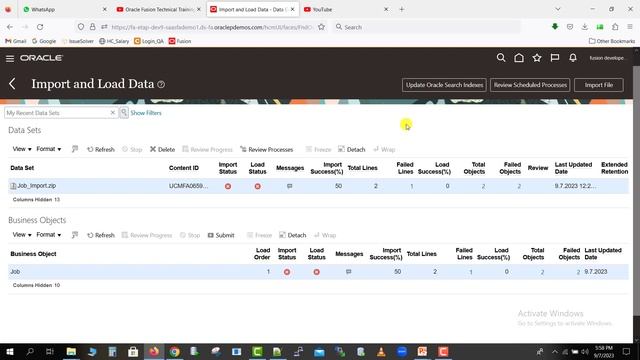Click query-by-example icon in Business Objects toolbar
The height and width of the screenshot is (360, 640).
point(75,235)
